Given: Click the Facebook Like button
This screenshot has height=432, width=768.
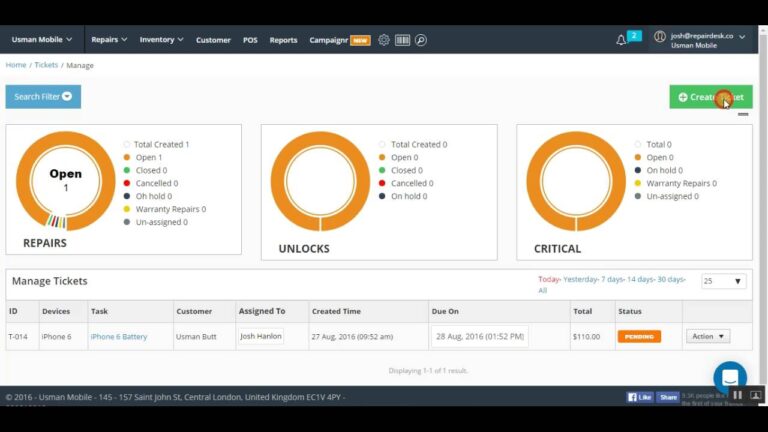Looking at the screenshot, I should 640,397.
